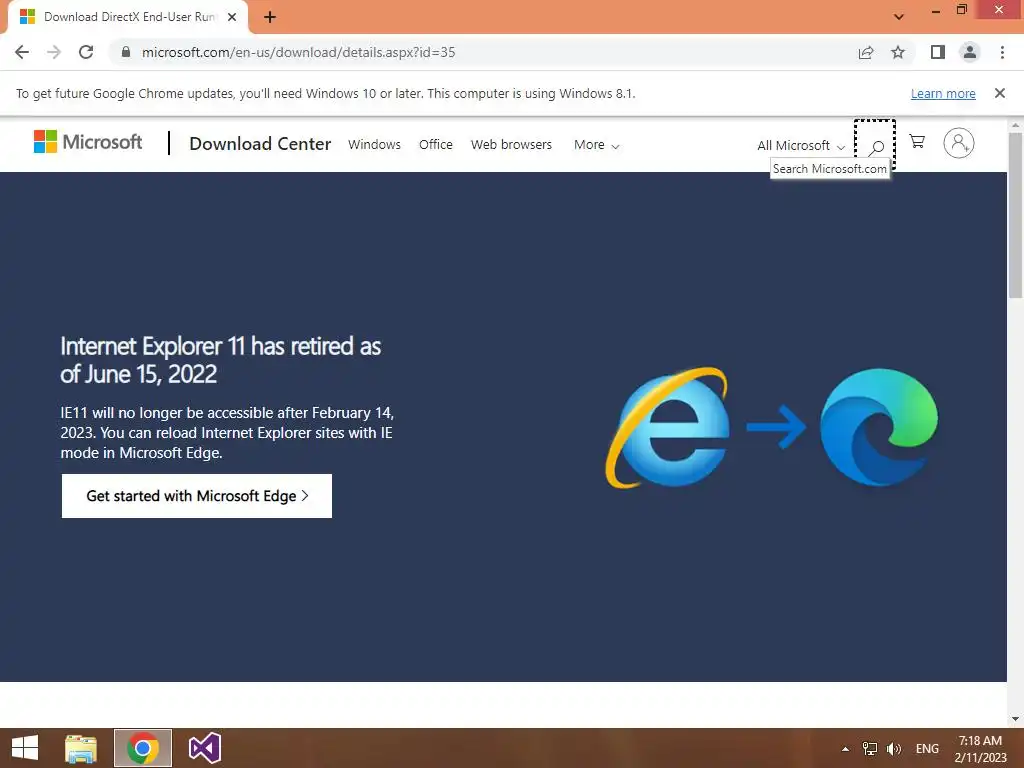Show hidden tray icons arrow
Viewport: 1024px width, 768px height.
tap(845, 749)
